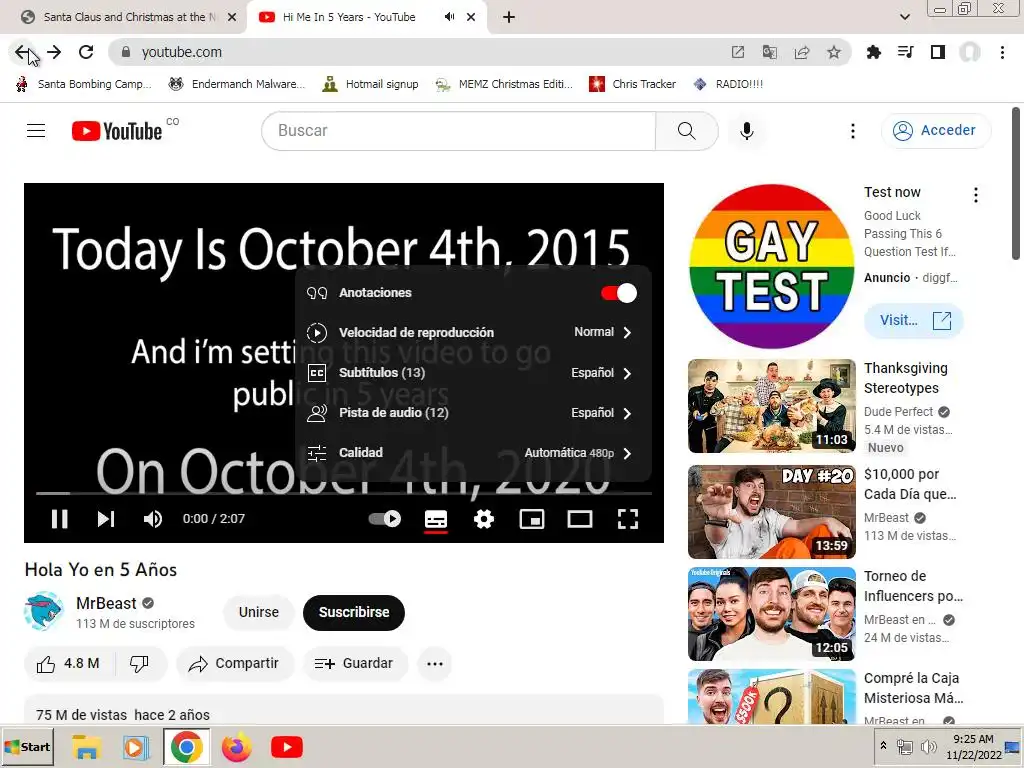Image resolution: width=1024 pixels, height=768 pixels.
Task: Expand the tab search chevron
Action: (904, 17)
